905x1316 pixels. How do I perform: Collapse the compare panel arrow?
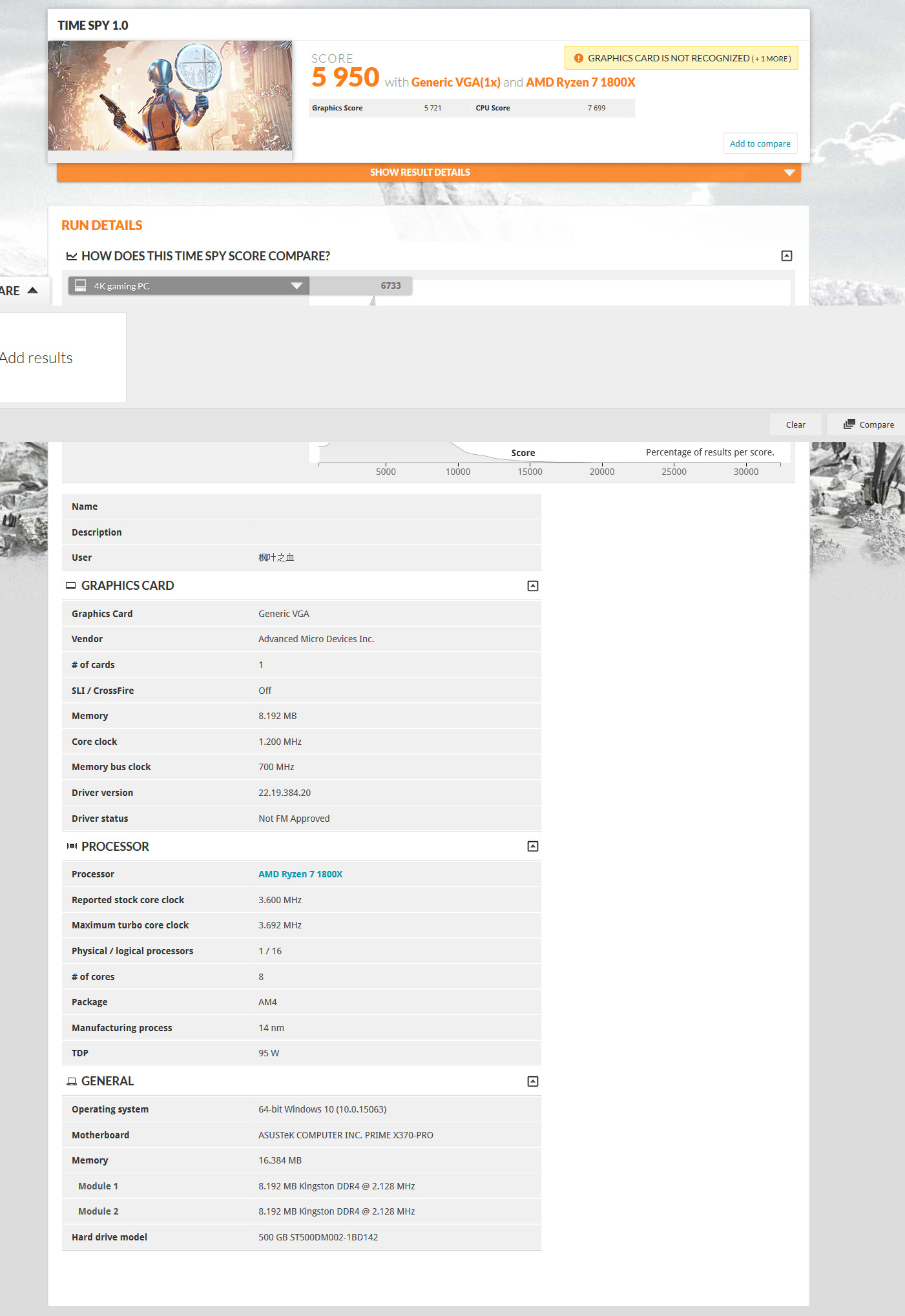[32, 291]
